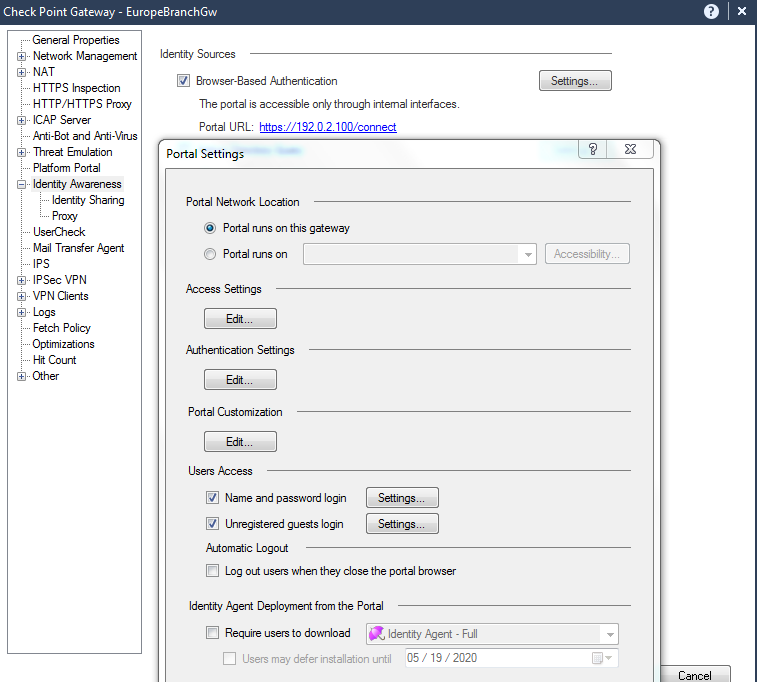The image size is (757, 682).
Task: Expand the VPN Clients node
Action: pos(21,296)
